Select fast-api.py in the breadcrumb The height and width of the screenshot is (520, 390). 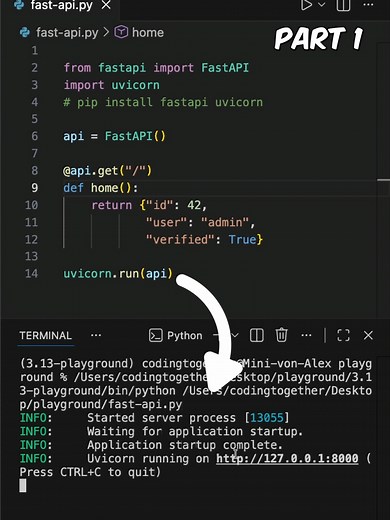click(67, 33)
